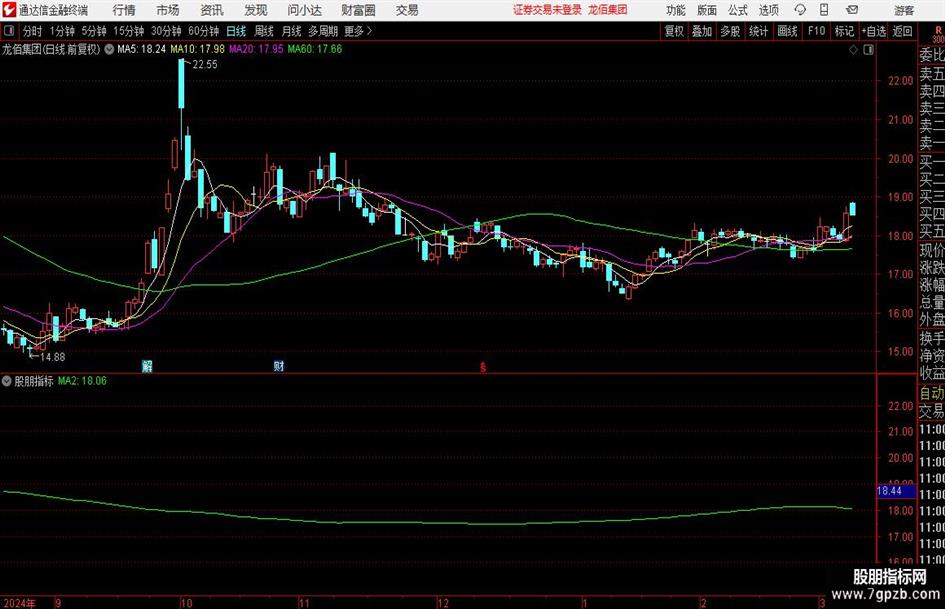Click the 画线 toolbar button

pyautogui.click(x=787, y=31)
